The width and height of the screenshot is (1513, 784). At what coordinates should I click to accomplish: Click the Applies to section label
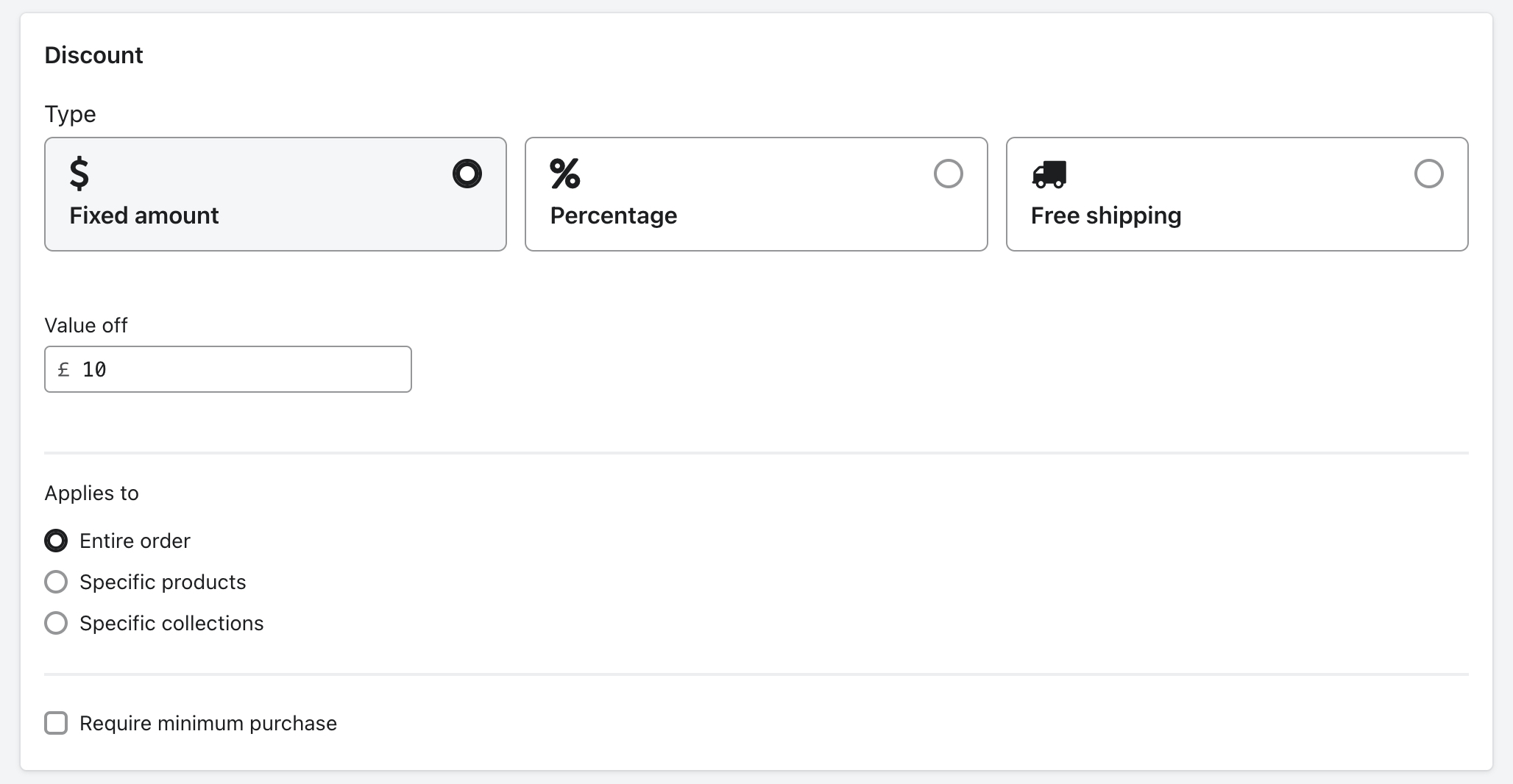click(x=91, y=493)
